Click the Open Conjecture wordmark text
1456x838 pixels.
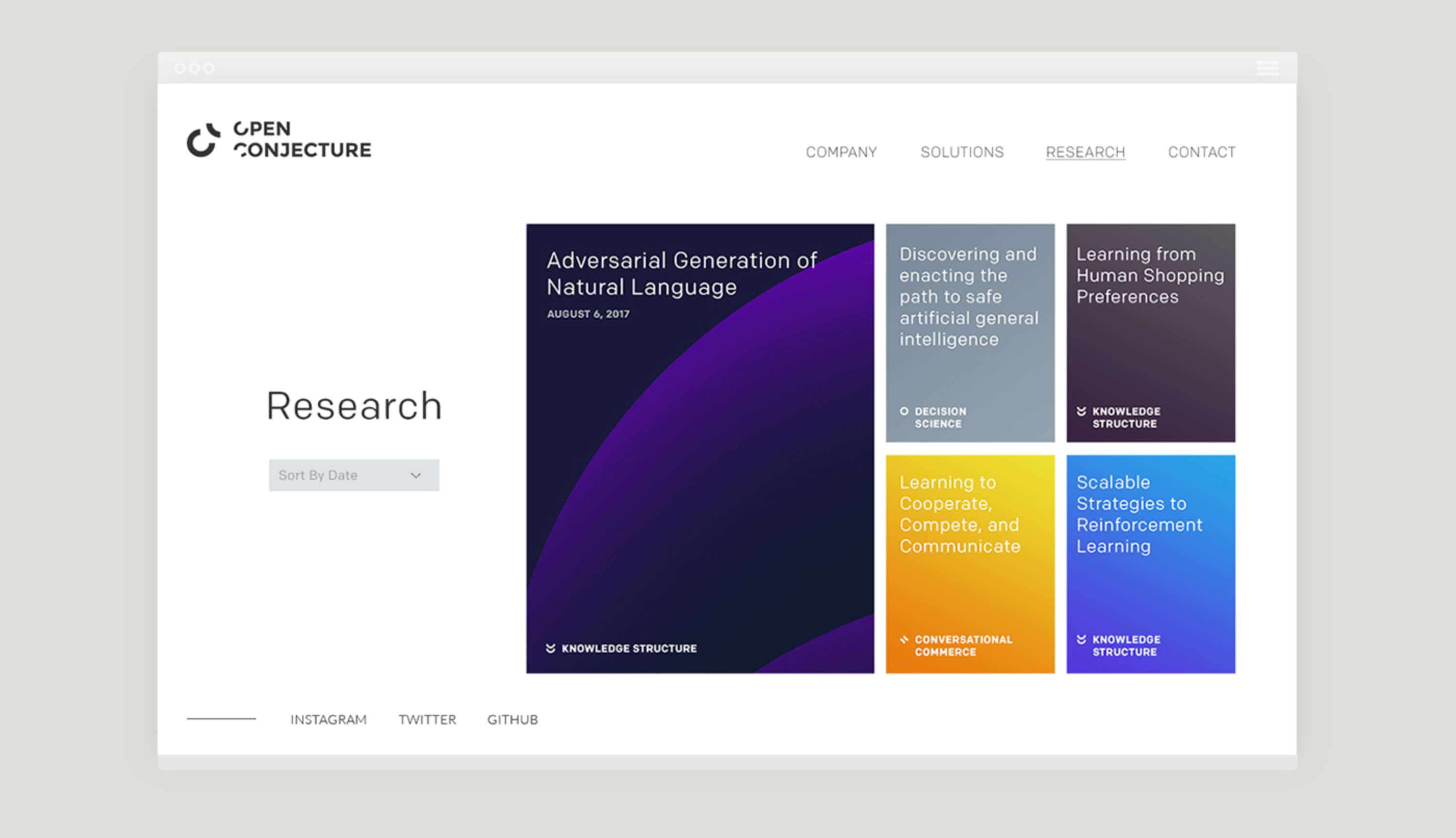(x=302, y=139)
